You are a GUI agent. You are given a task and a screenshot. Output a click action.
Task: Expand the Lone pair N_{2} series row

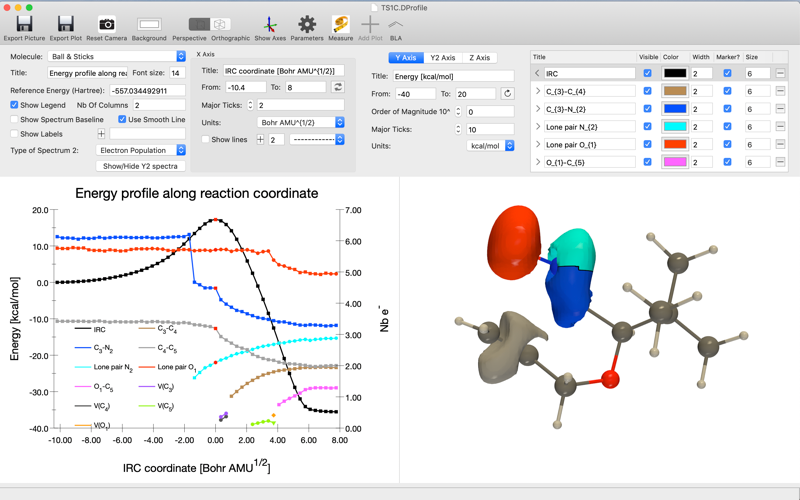click(537, 127)
